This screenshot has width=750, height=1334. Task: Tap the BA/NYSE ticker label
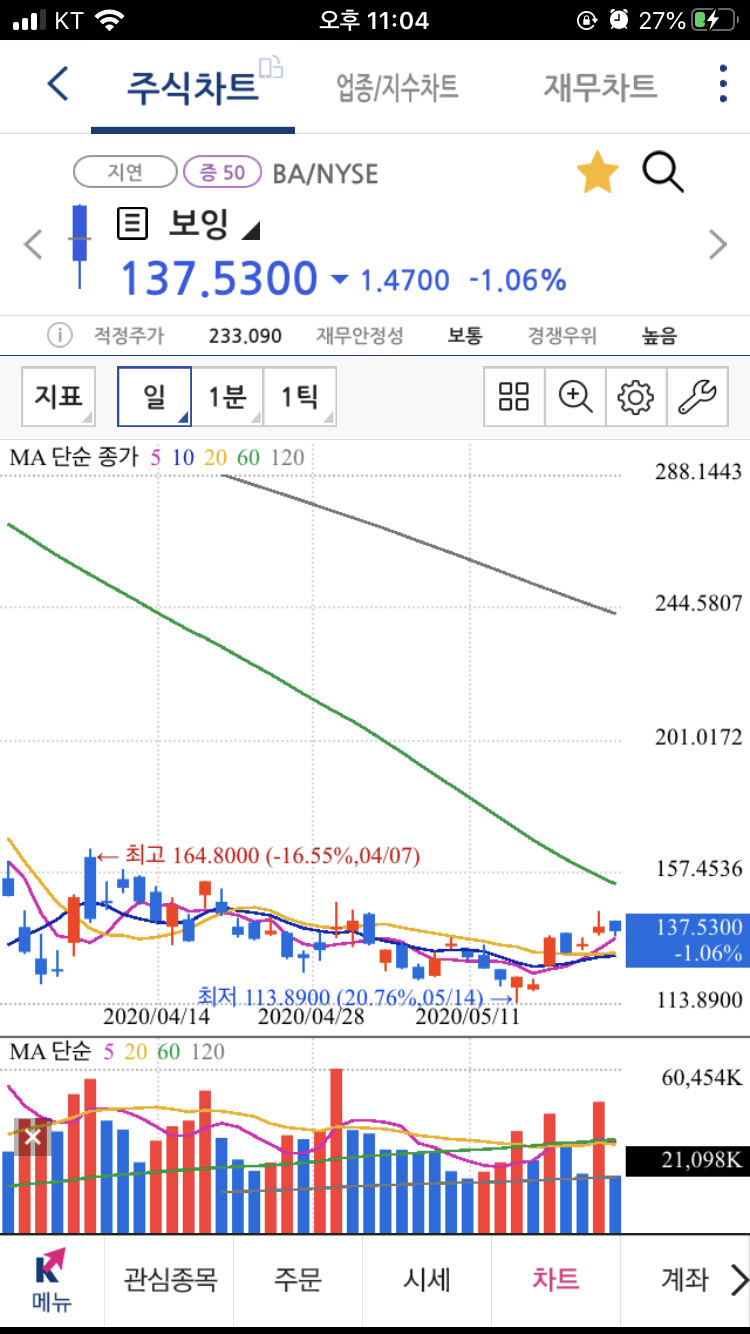coord(325,174)
